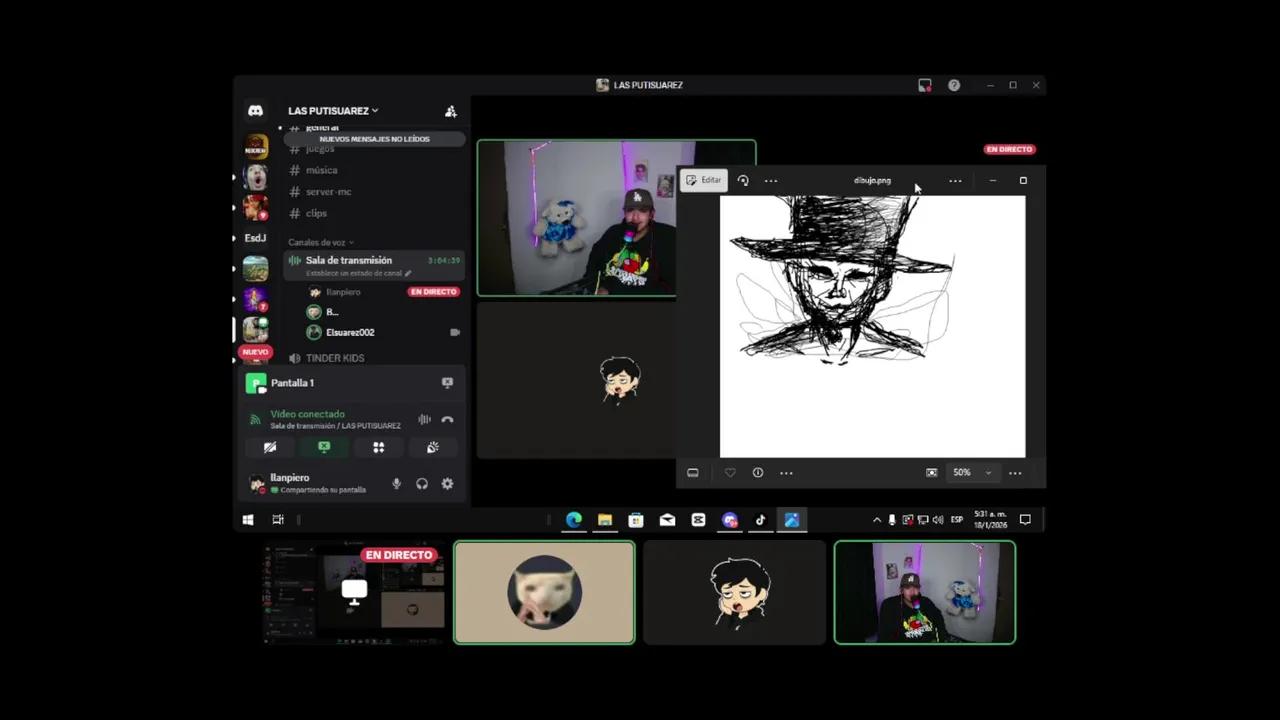Stop sharing your screen
Viewport: 1280px width, 720px height.
(x=324, y=447)
